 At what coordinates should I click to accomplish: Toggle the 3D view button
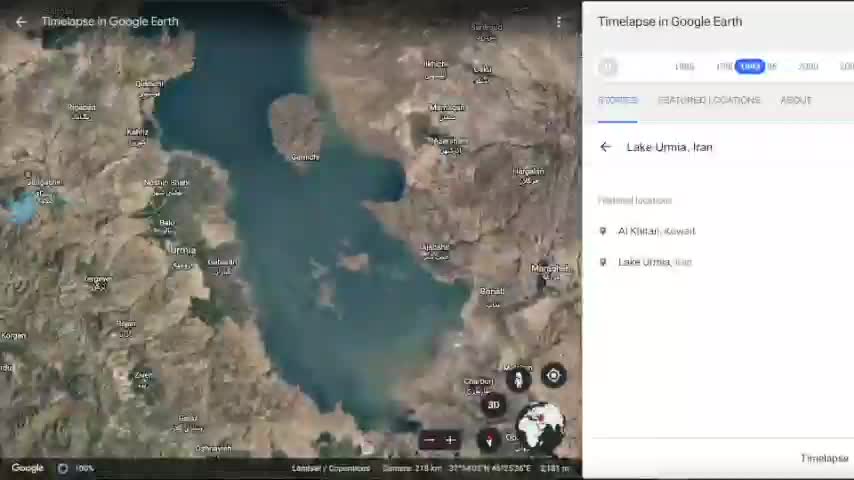[493, 405]
